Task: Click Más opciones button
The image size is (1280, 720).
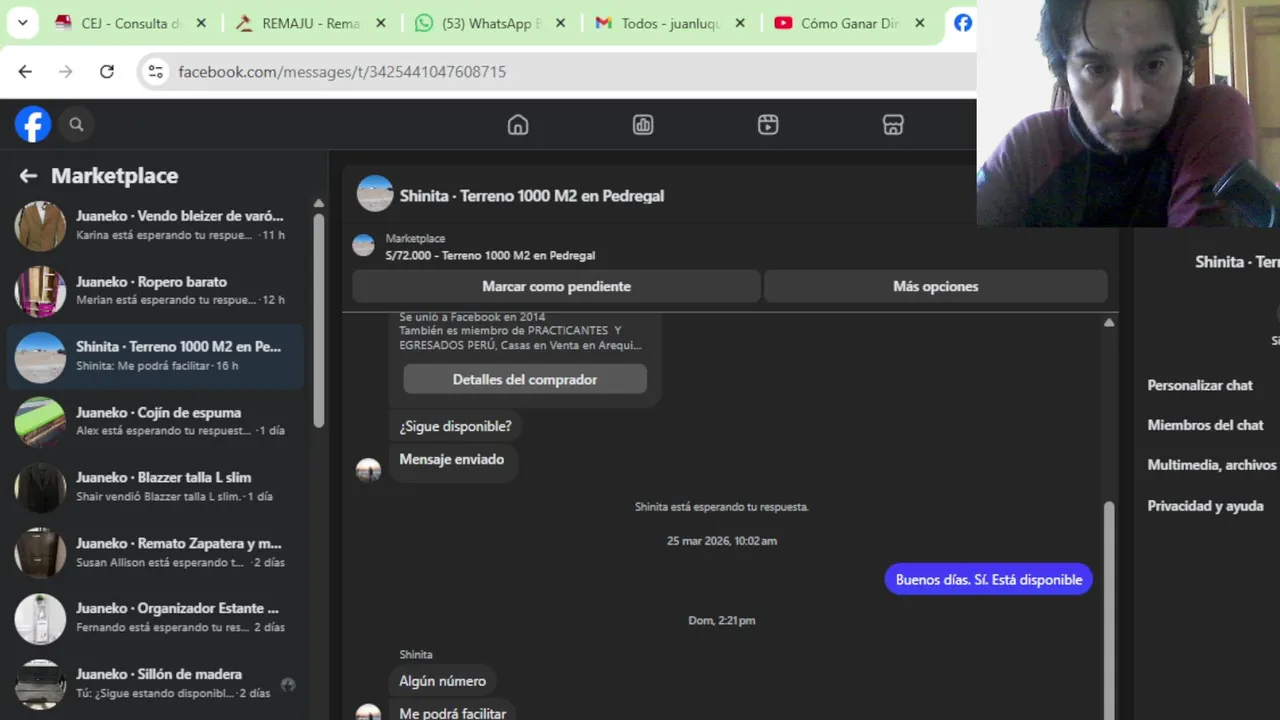Action: [935, 286]
